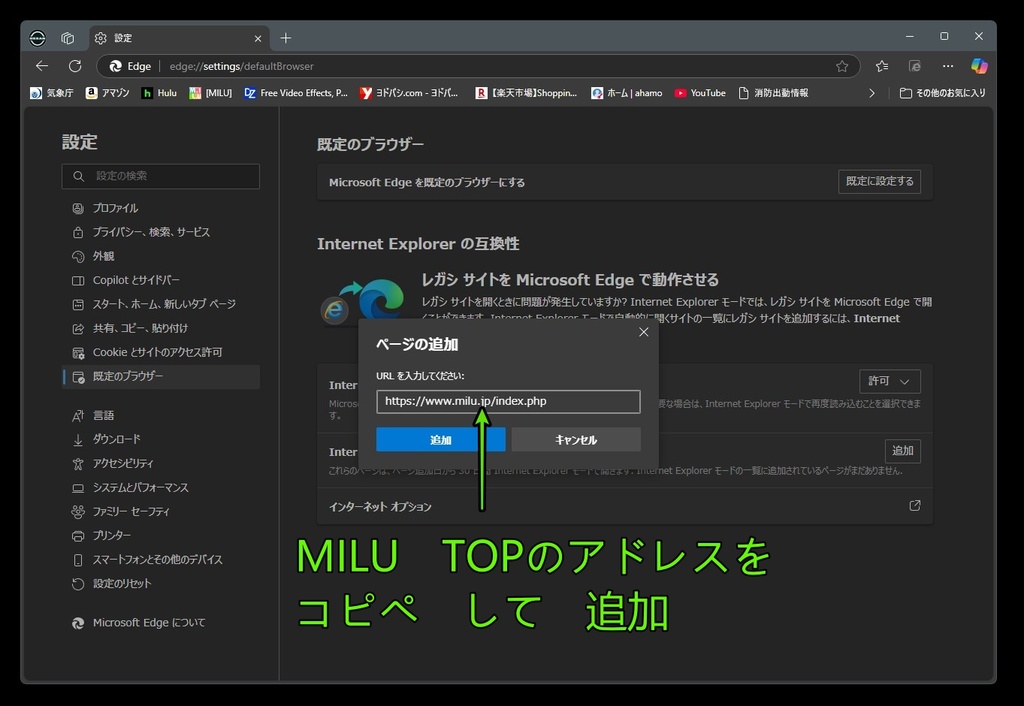Click the 設定の検索 search field
Image resolution: width=1024 pixels, height=706 pixels.
coord(161,176)
